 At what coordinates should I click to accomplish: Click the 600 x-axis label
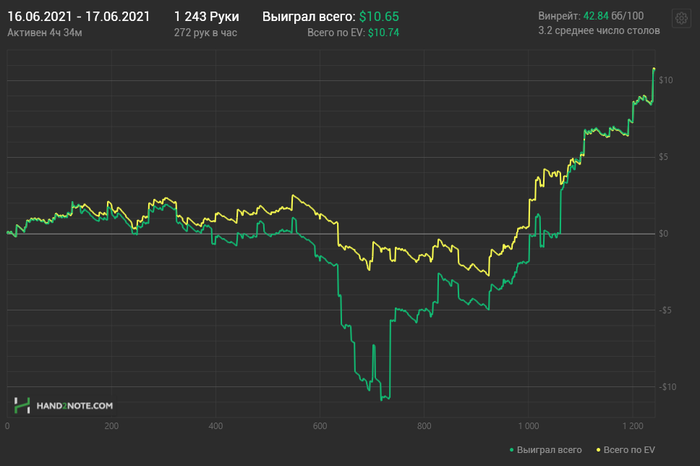(320, 426)
